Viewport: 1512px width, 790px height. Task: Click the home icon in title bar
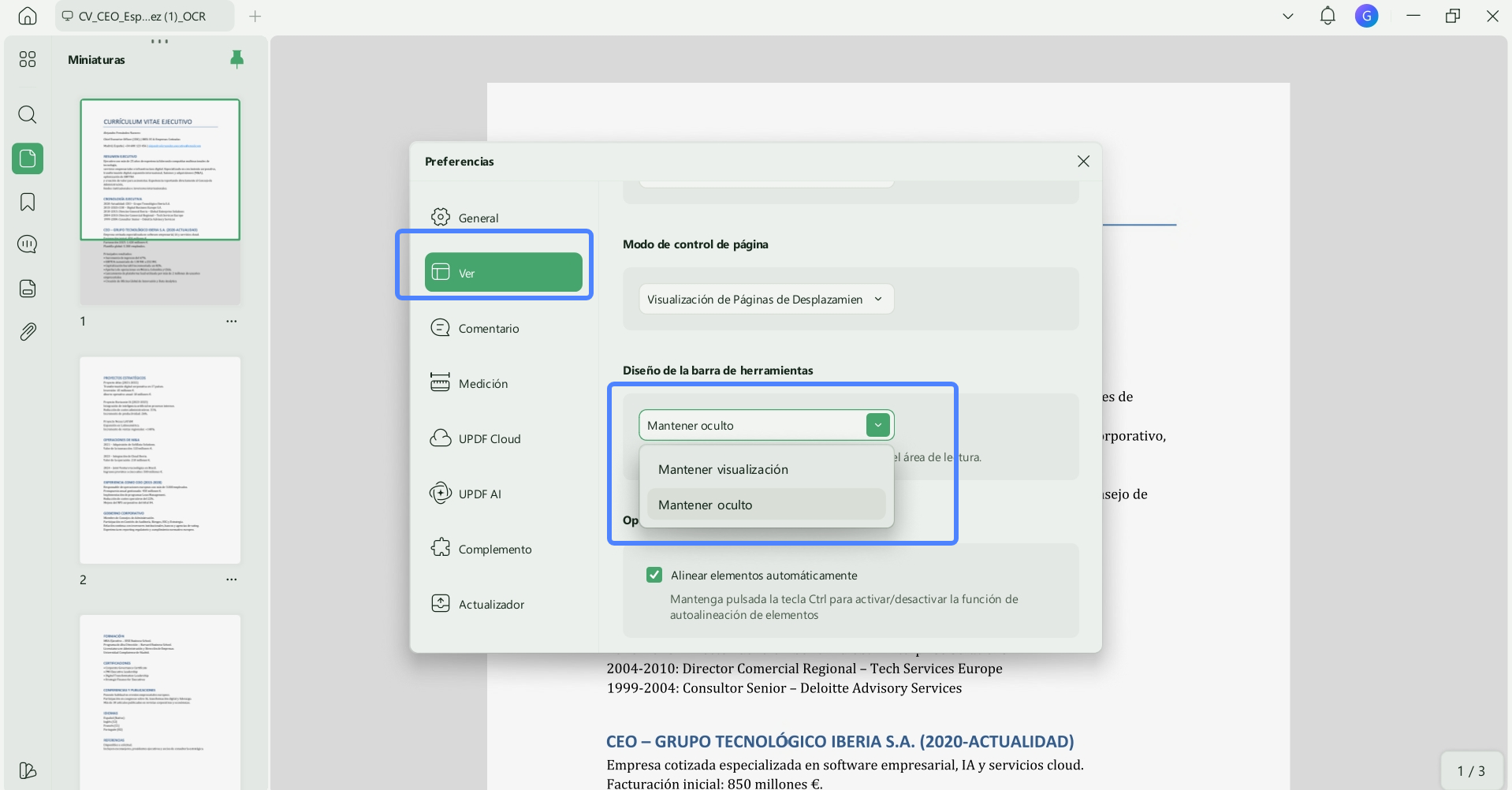[x=28, y=16]
